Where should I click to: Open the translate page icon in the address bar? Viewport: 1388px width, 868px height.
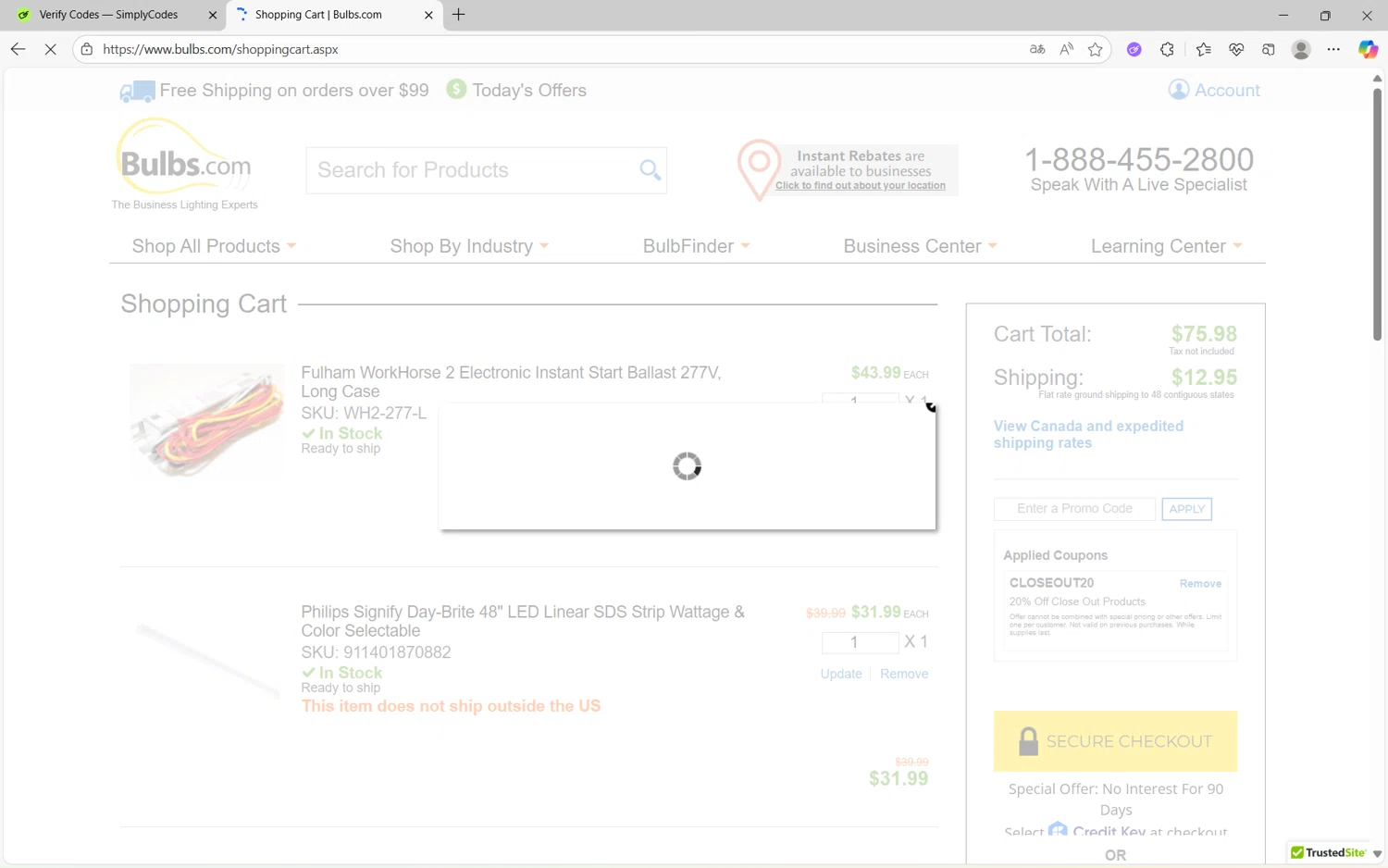coord(1037,49)
